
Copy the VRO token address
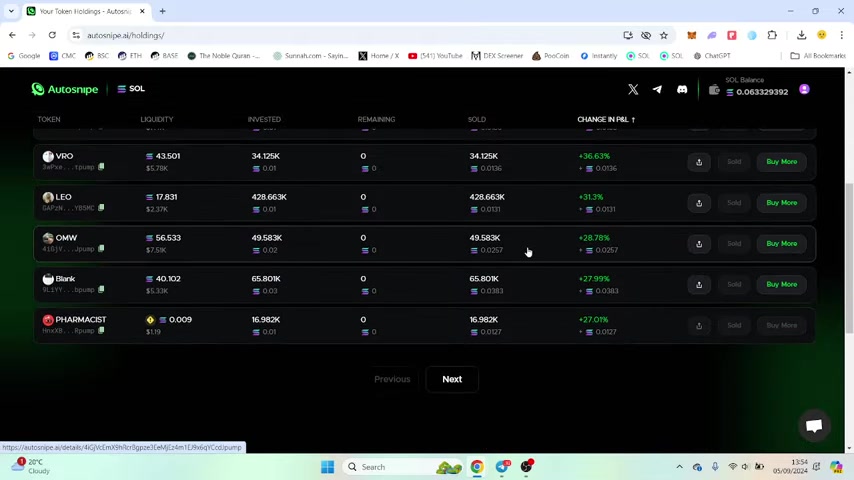click(101, 167)
